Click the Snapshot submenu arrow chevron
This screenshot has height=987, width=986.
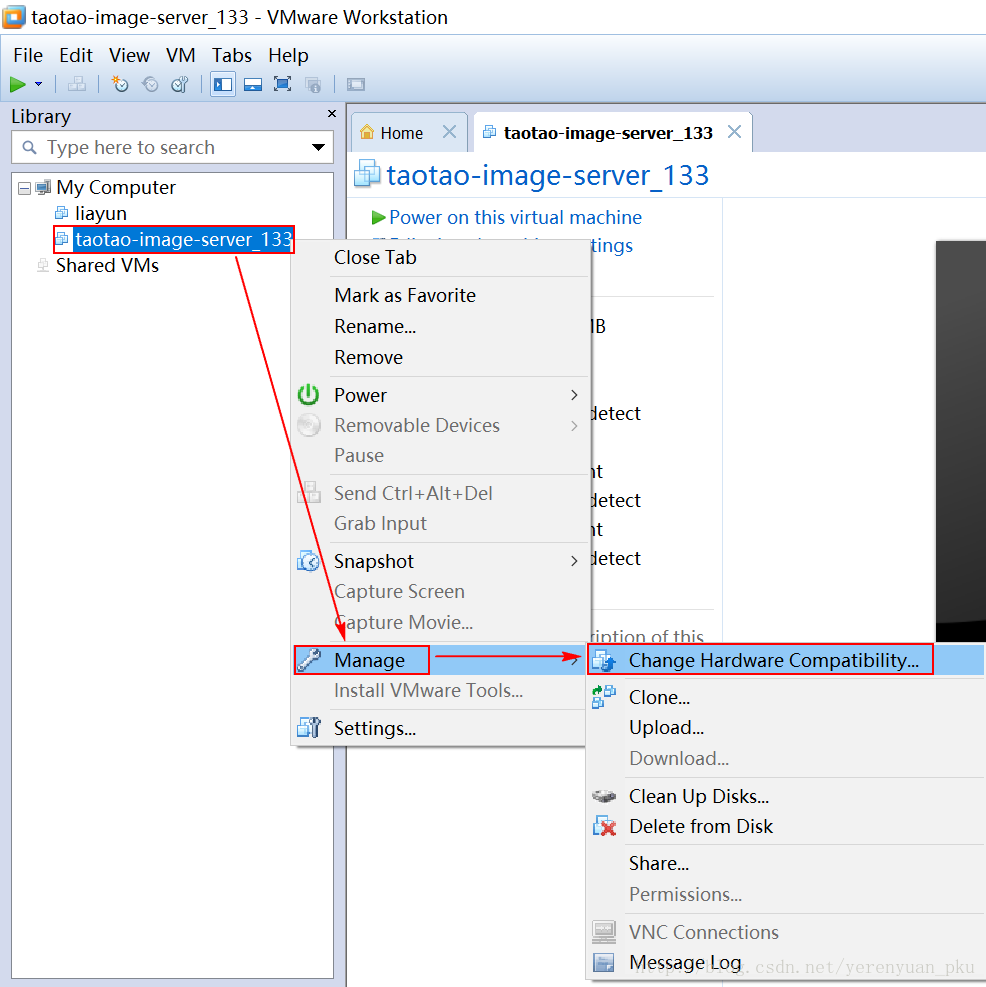click(x=574, y=561)
